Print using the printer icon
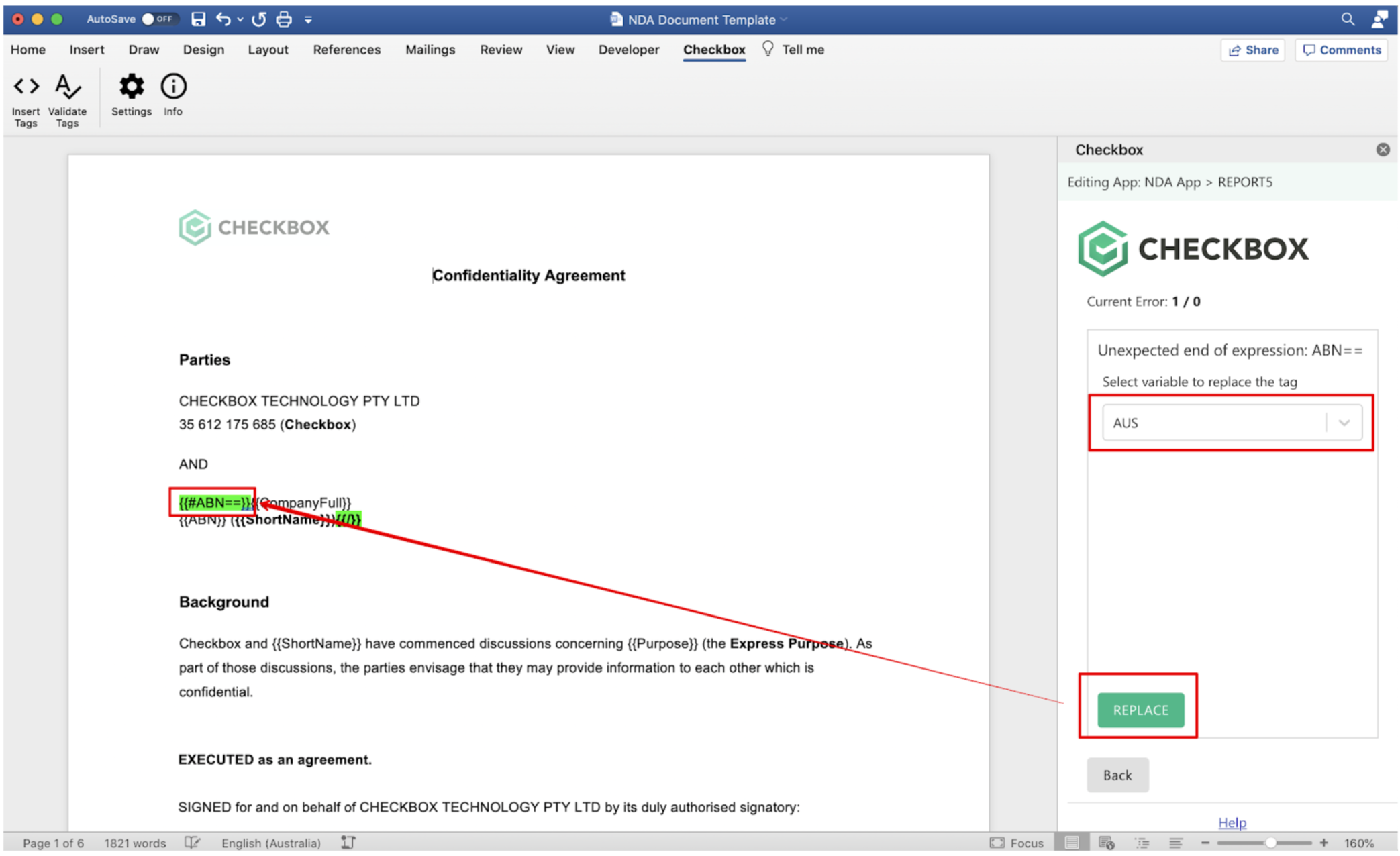Viewport: 1400px width, 856px height. 284,19
